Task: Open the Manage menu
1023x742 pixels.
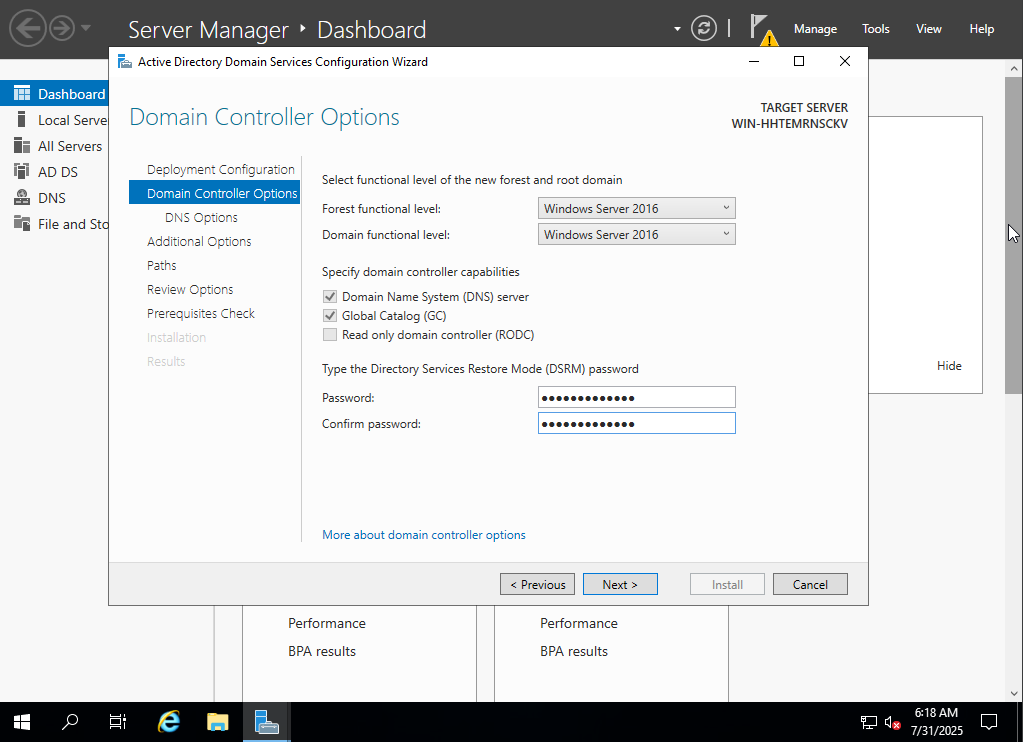Action: (815, 29)
